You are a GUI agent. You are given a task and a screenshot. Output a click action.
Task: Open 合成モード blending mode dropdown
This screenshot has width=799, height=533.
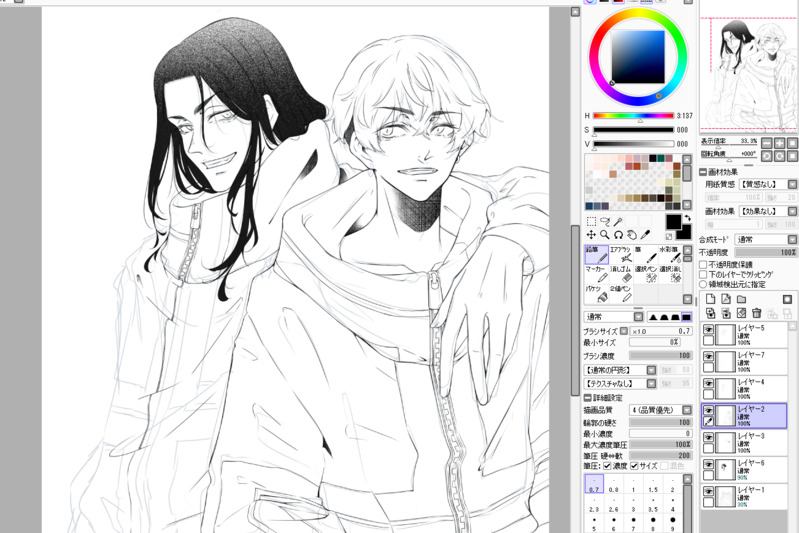766,239
